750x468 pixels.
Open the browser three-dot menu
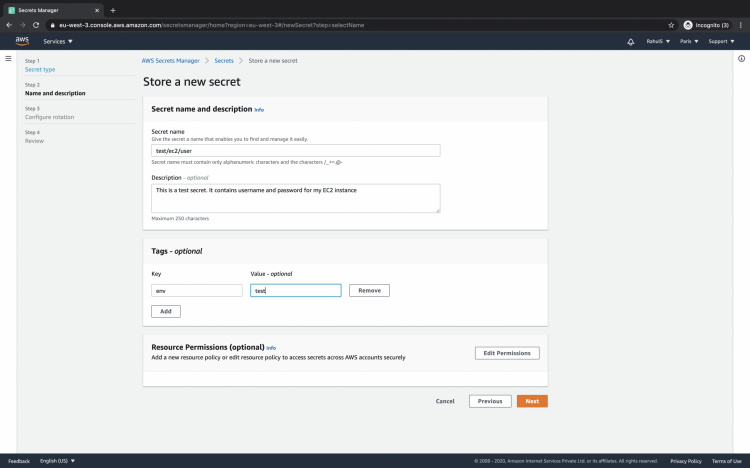pyautogui.click(x=740, y=24)
